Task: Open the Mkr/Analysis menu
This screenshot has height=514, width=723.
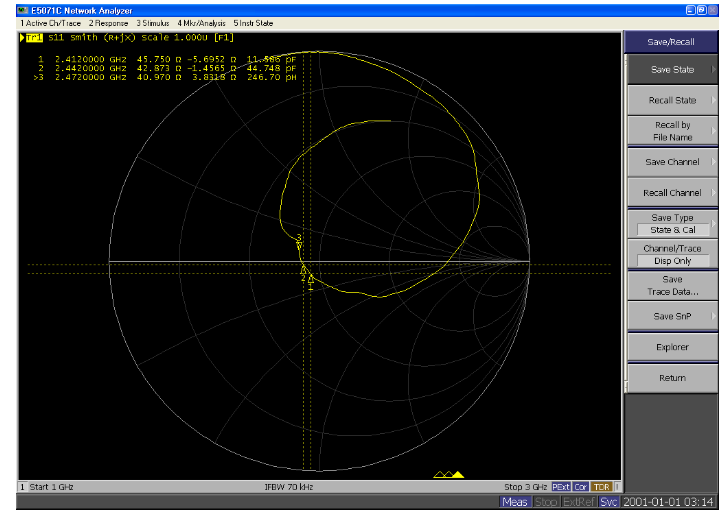Action: [x=201, y=23]
